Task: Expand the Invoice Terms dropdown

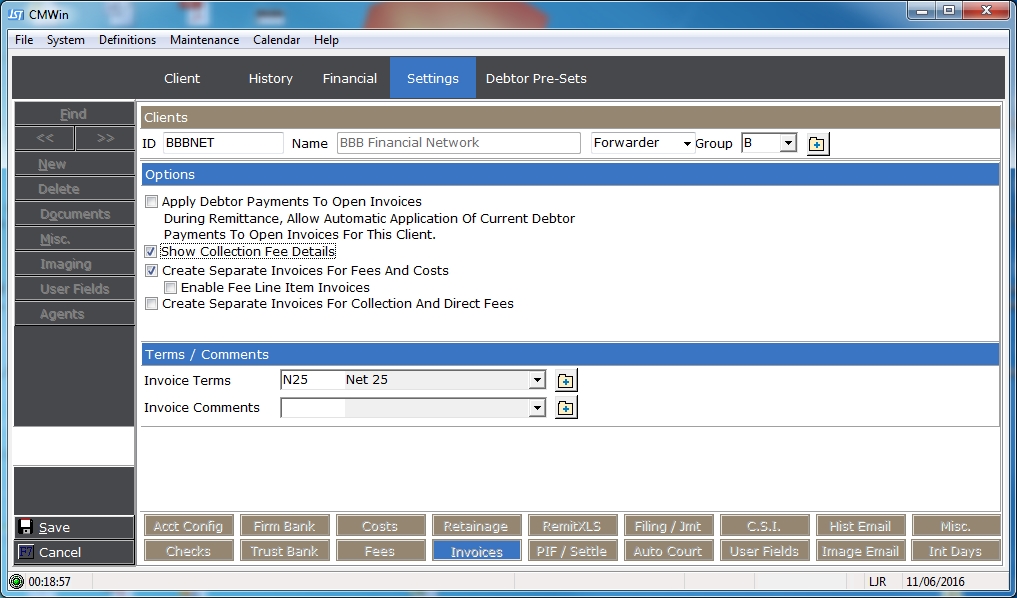Action: click(x=537, y=381)
